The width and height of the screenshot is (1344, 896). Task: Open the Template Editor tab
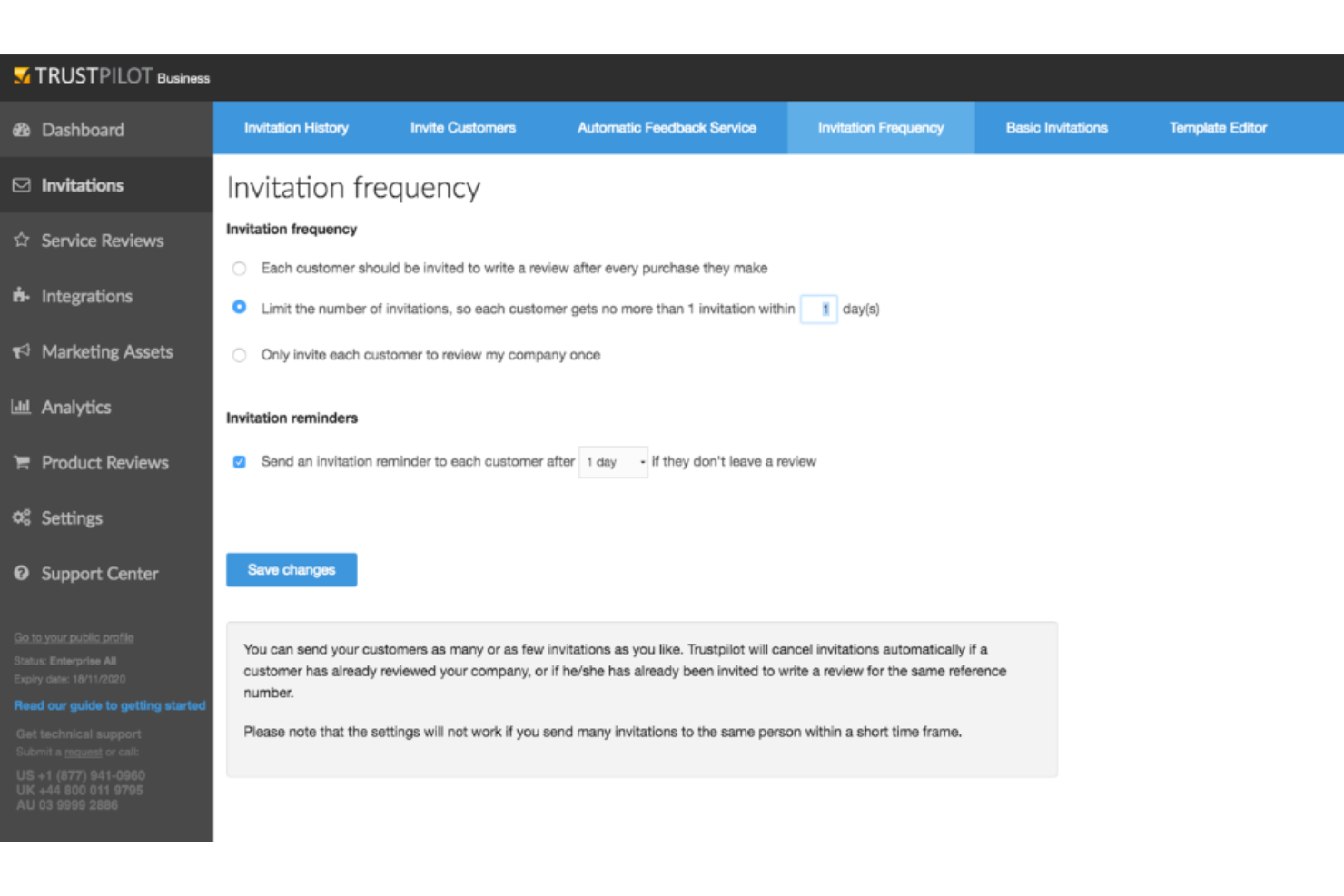1218,128
